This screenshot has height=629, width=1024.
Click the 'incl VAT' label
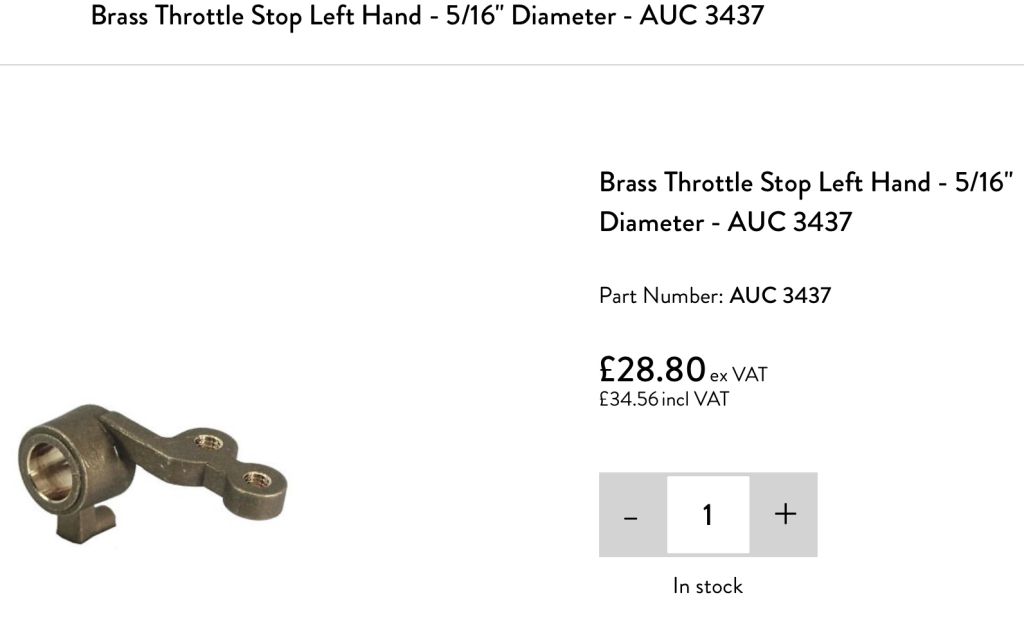(696, 399)
